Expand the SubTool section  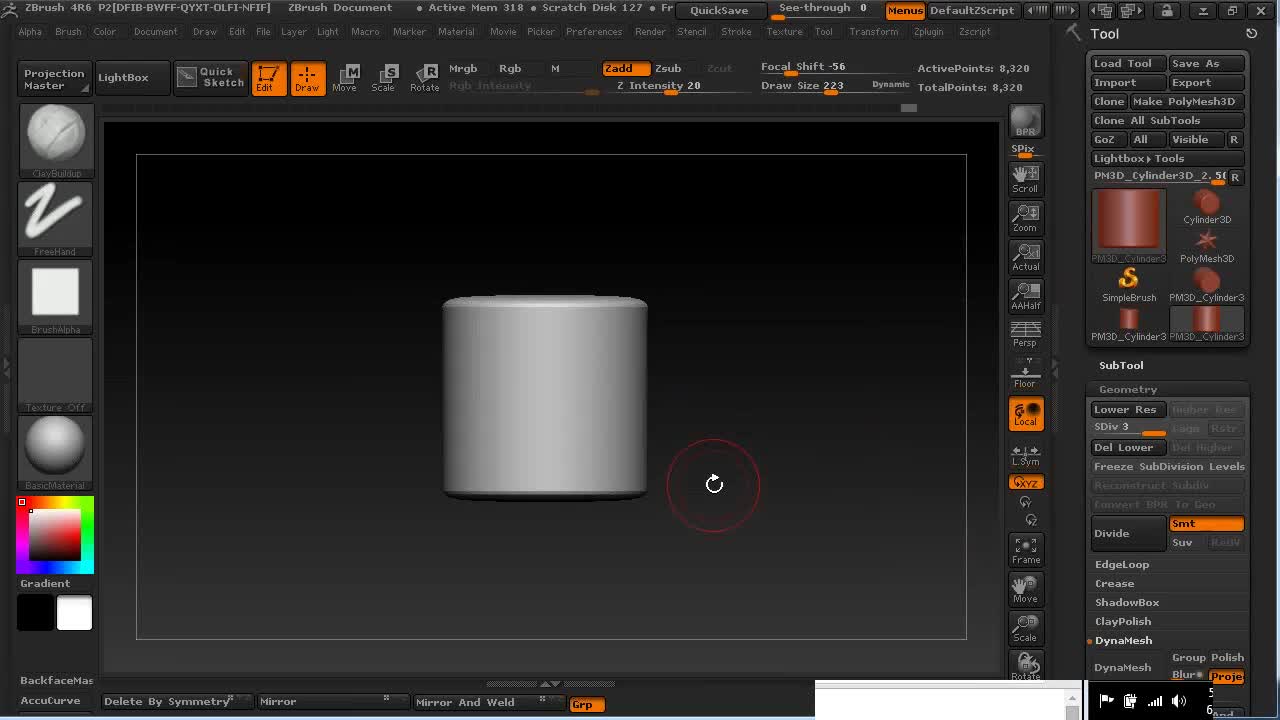1121,365
